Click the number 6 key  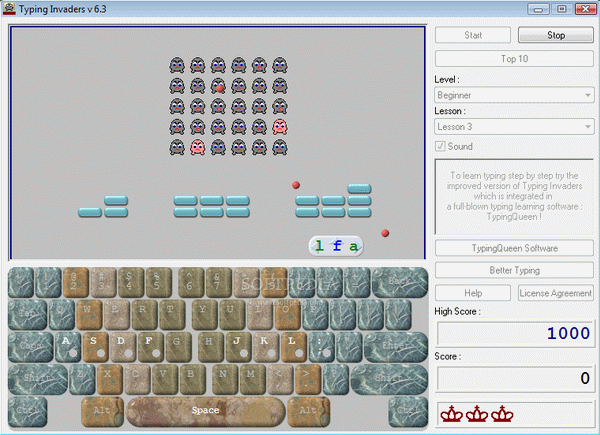tap(191, 282)
